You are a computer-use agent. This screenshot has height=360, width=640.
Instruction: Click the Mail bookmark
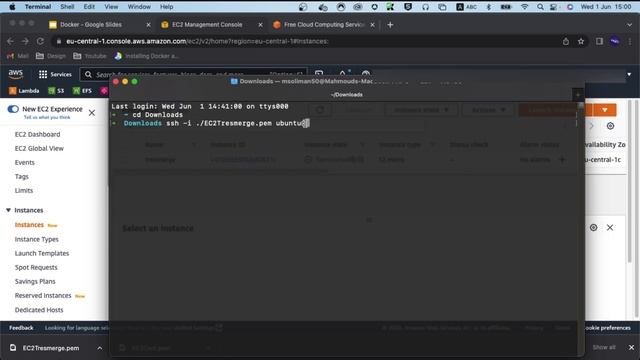[18, 56]
